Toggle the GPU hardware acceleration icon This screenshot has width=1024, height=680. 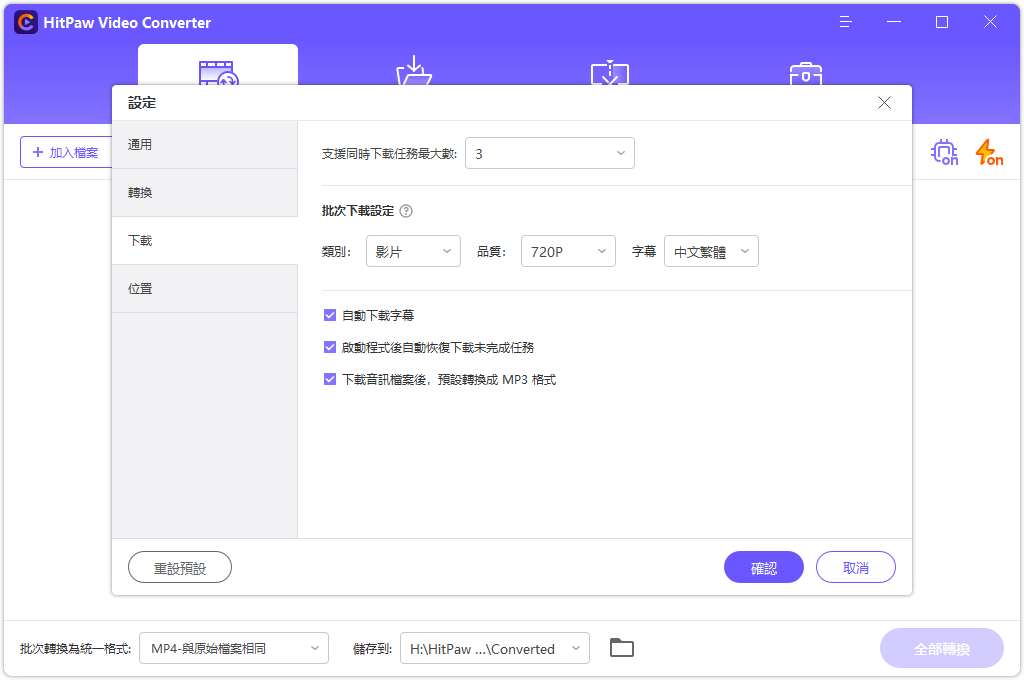[x=944, y=152]
